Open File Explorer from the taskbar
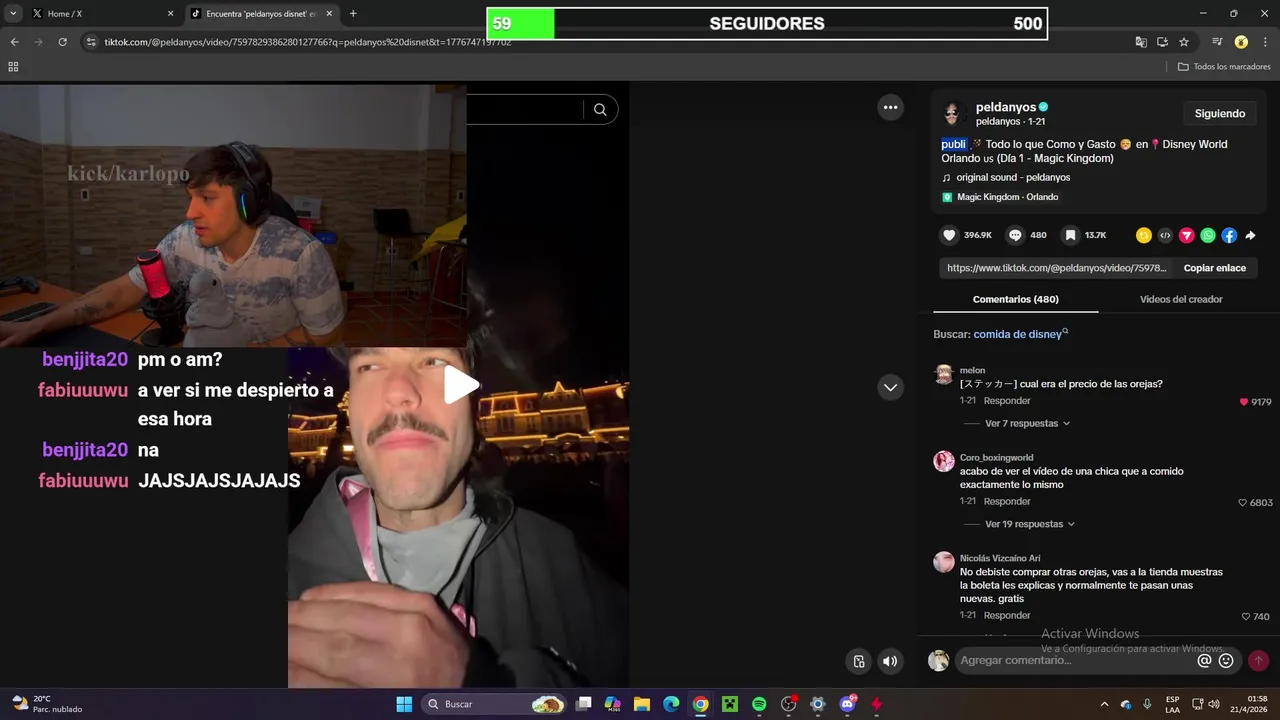 tap(642, 704)
